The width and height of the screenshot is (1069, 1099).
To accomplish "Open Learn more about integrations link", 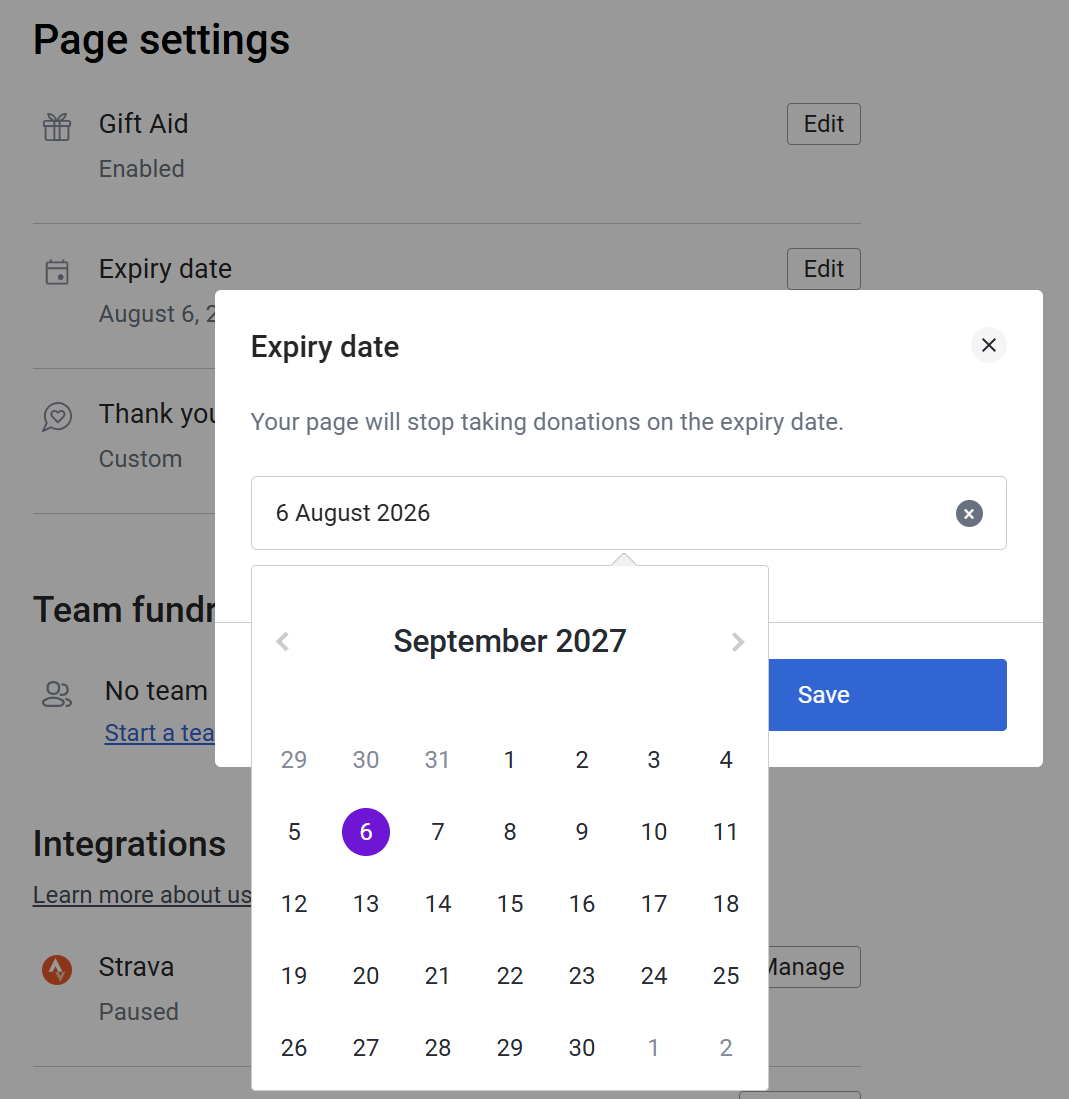I will click(x=142, y=895).
